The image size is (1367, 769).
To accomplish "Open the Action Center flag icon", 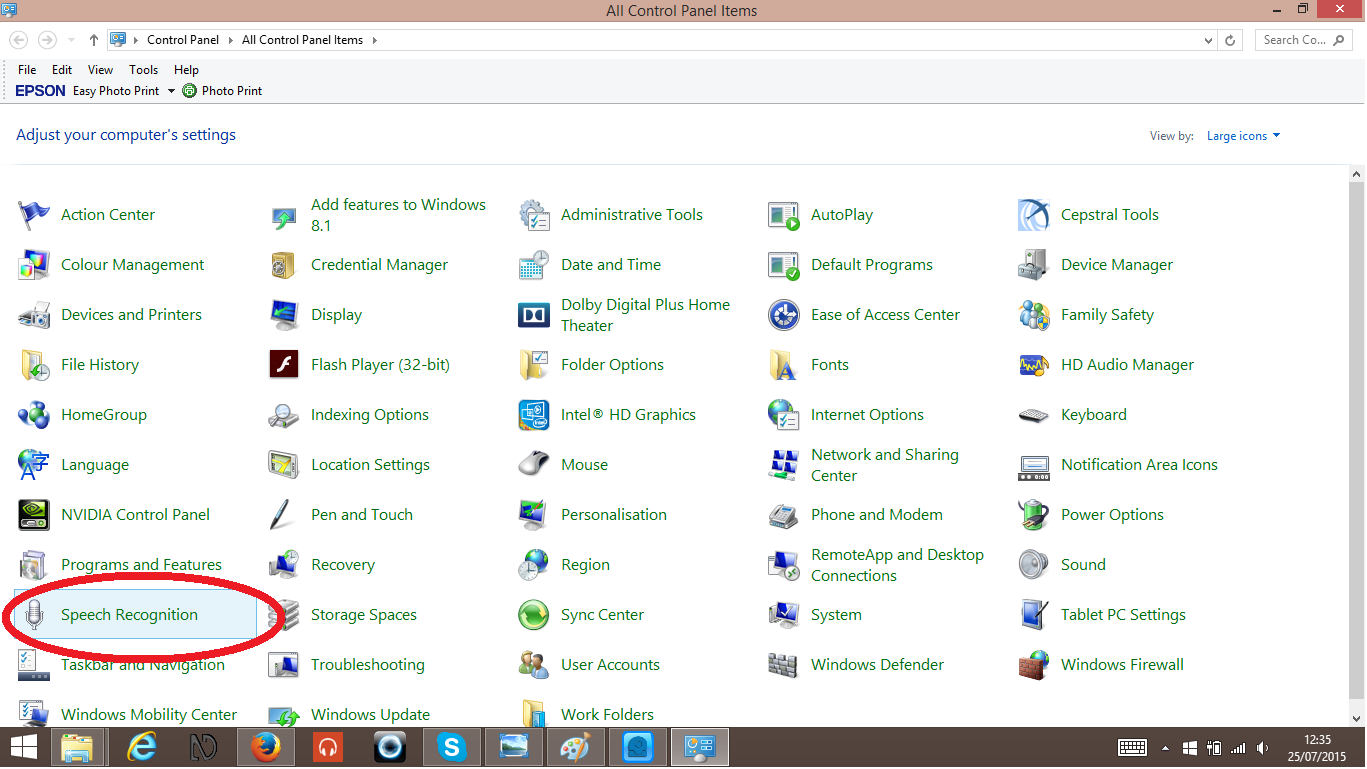I will tap(34, 215).
